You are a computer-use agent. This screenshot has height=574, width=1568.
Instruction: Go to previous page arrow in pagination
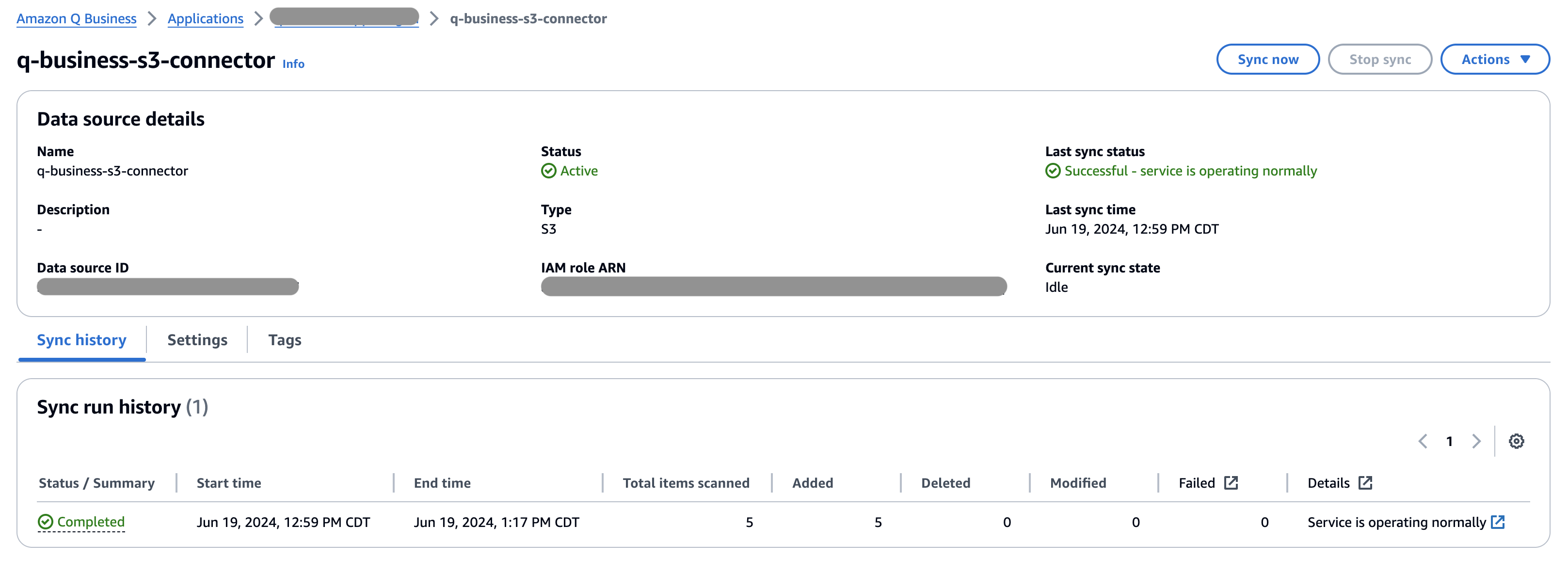[1423, 441]
